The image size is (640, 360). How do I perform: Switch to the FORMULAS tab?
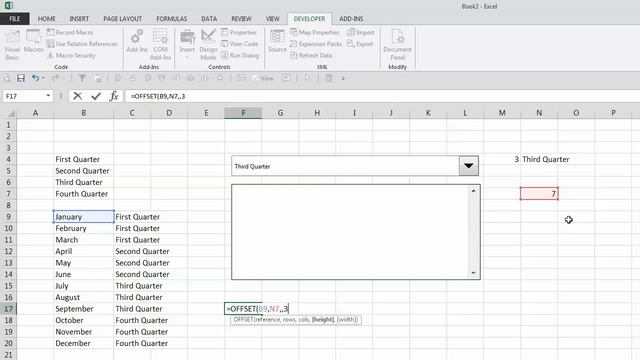click(171, 19)
